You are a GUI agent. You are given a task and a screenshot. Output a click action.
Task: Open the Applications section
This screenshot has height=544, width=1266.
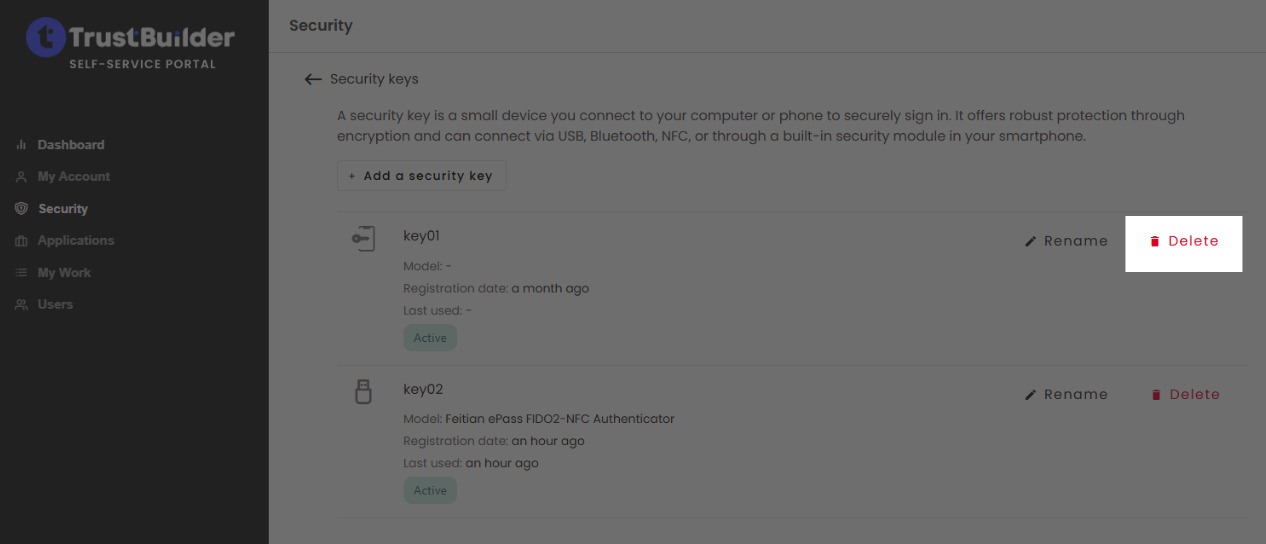tap(76, 241)
